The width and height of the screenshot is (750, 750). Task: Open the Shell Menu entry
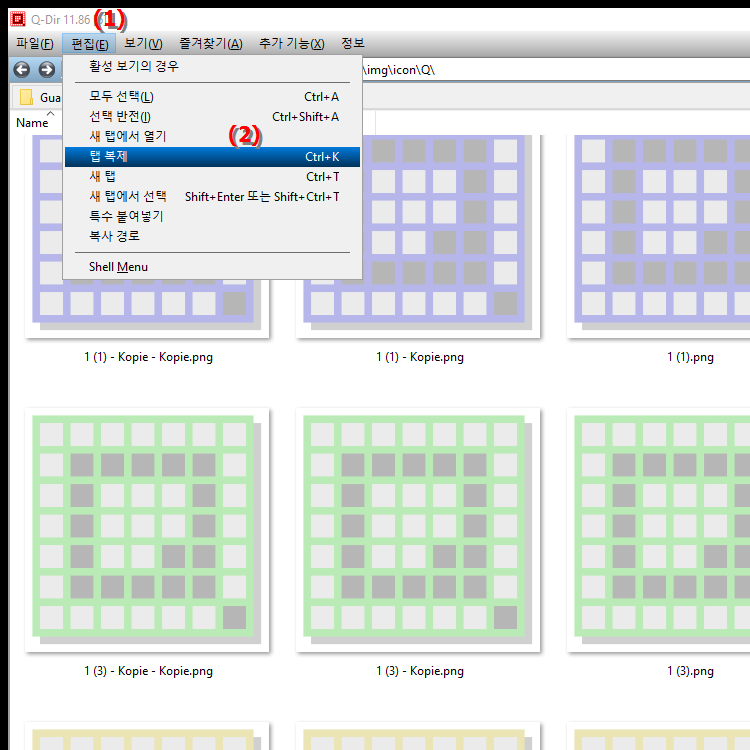(212, 267)
